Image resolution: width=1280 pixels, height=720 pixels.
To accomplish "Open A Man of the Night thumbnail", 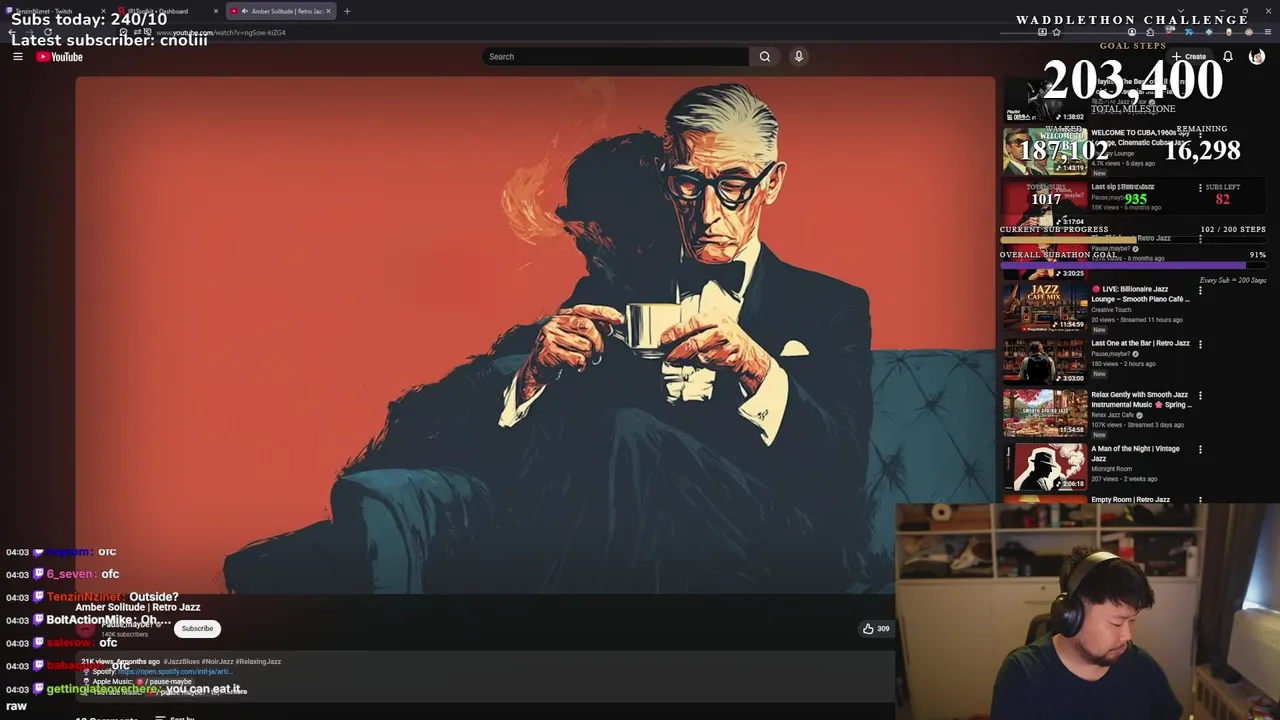I will [1045, 466].
